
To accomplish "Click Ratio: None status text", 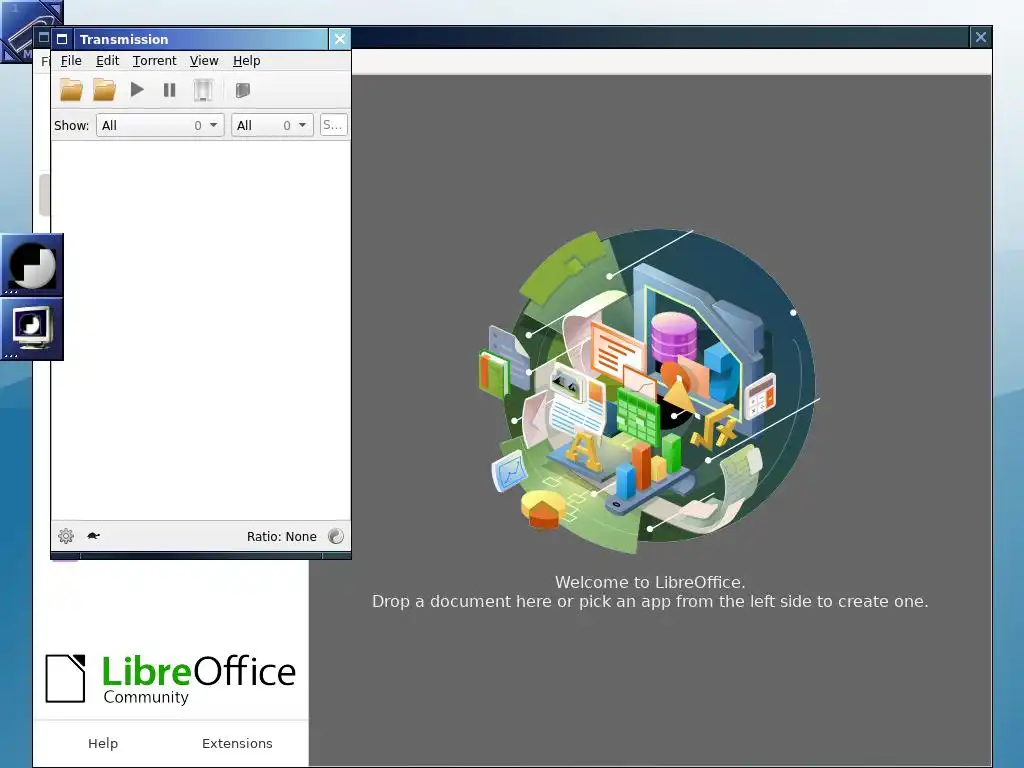I will (x=281, y=536).
